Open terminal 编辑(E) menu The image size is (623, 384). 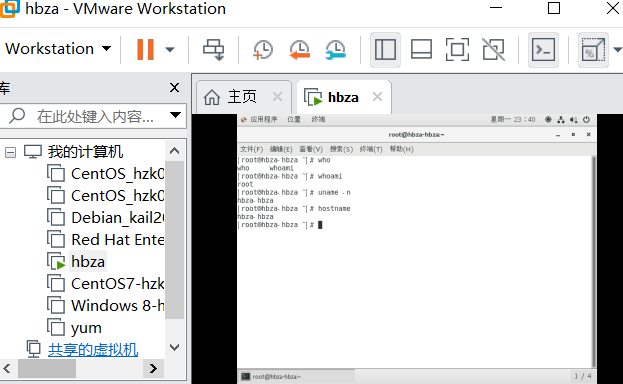tap(281, 149)
